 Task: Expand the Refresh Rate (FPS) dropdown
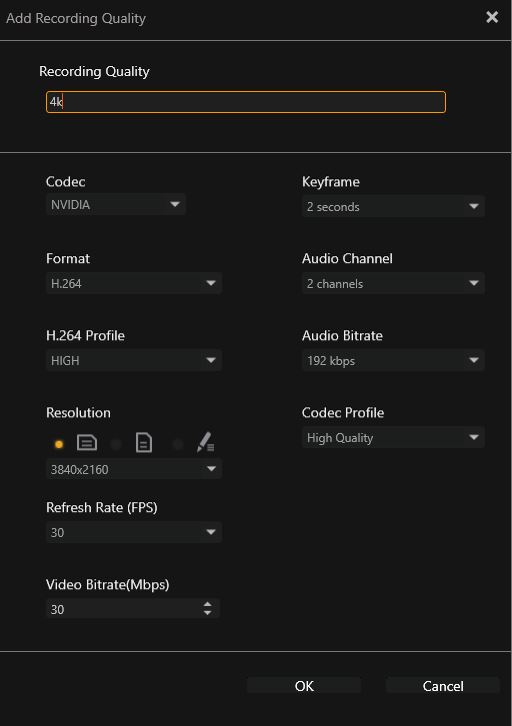point(134,532)
